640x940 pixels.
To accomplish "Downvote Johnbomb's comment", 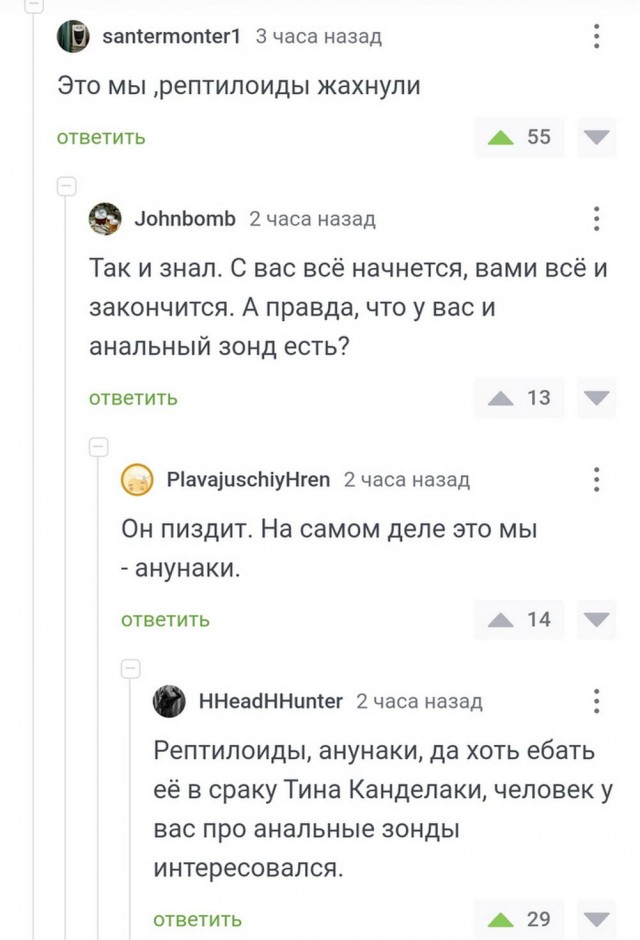I will pos(596,398).
